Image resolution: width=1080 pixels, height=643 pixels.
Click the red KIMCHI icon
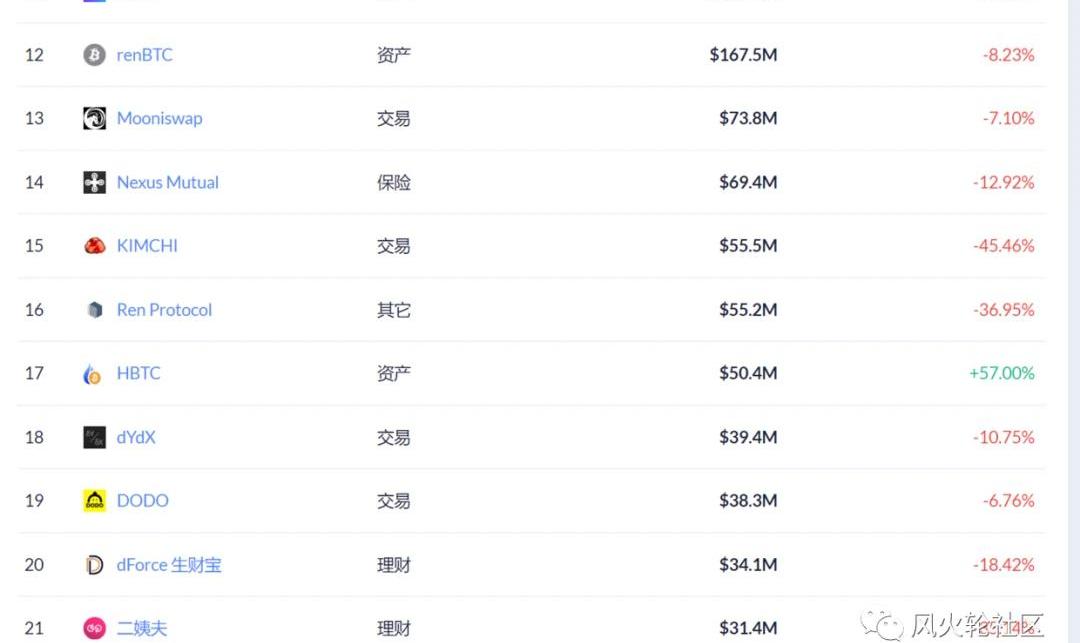pyautogui.click(x=94, y=246)
